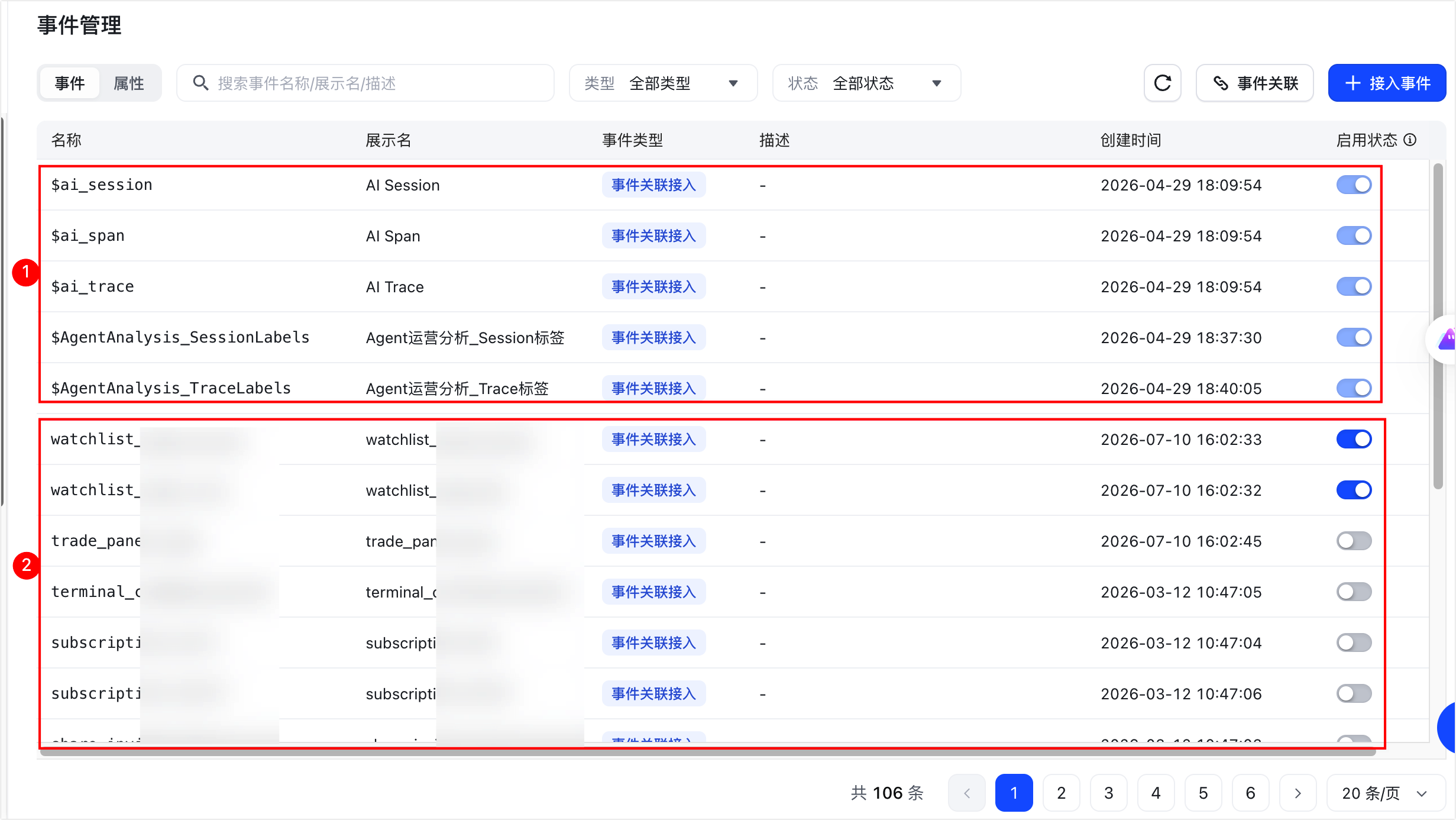Switch to the 事件 tab
This screenshot has width=1456, height=820.
pyautogui.click(x=70, y=83)
